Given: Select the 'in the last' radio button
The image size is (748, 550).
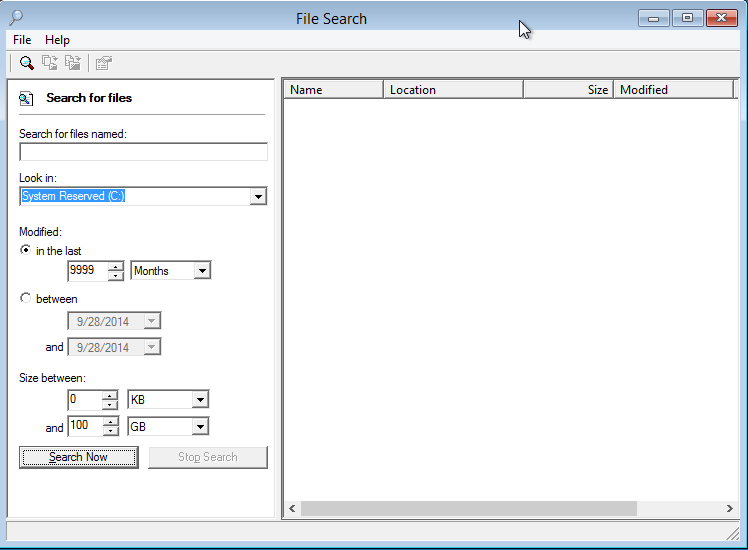Looking at the screenshot, I should [x=26, y=251].
